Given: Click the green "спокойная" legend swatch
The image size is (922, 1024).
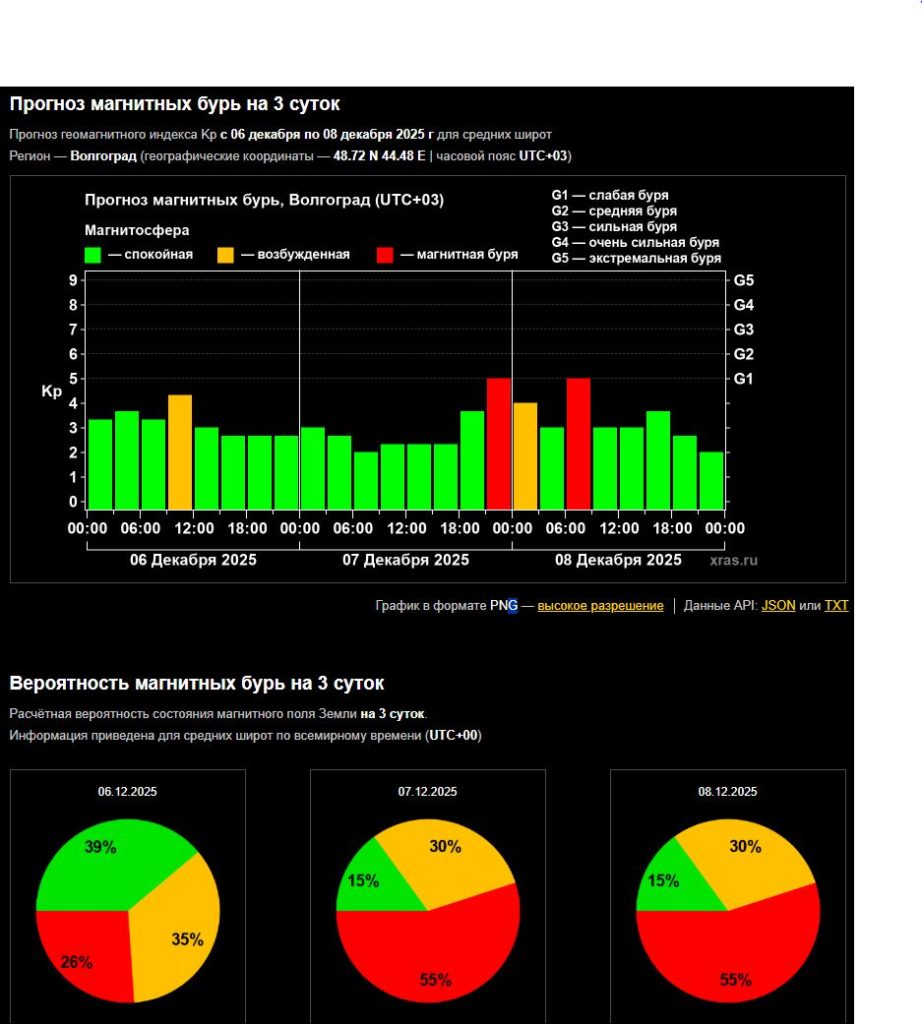Looking at the screenshot, I should [93, 255].
